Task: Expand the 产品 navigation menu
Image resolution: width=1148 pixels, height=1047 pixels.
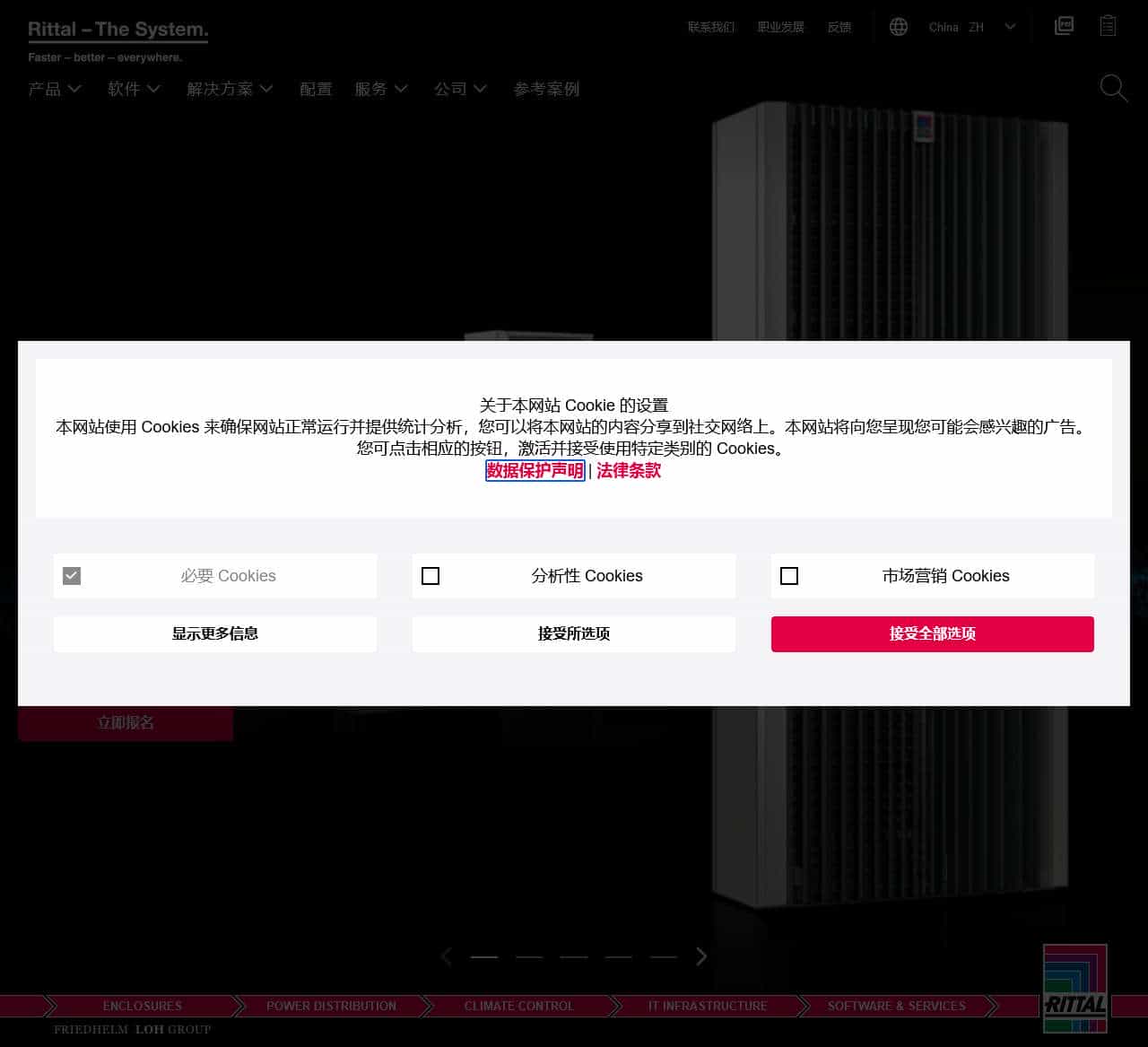Action: click(55, 89)
